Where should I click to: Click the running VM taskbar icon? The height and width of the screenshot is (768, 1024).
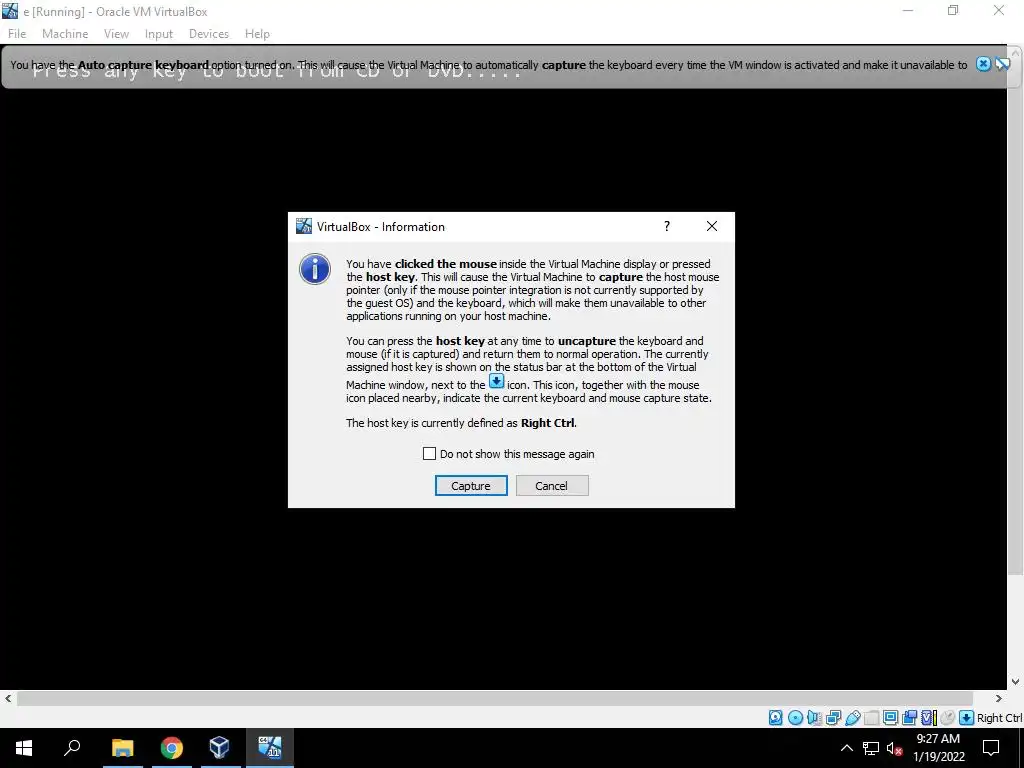269,748
